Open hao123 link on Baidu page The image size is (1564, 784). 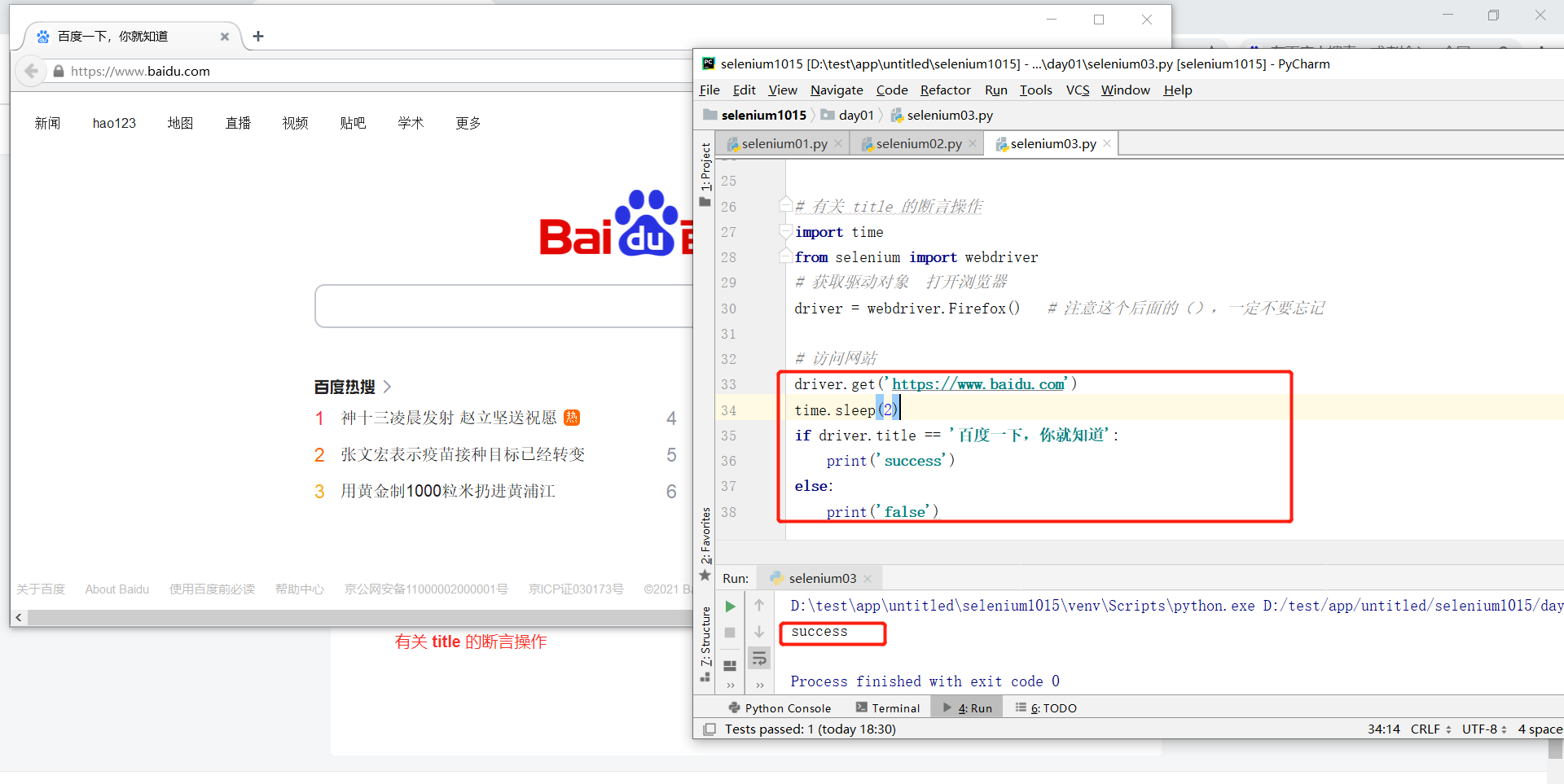(114, 123)
